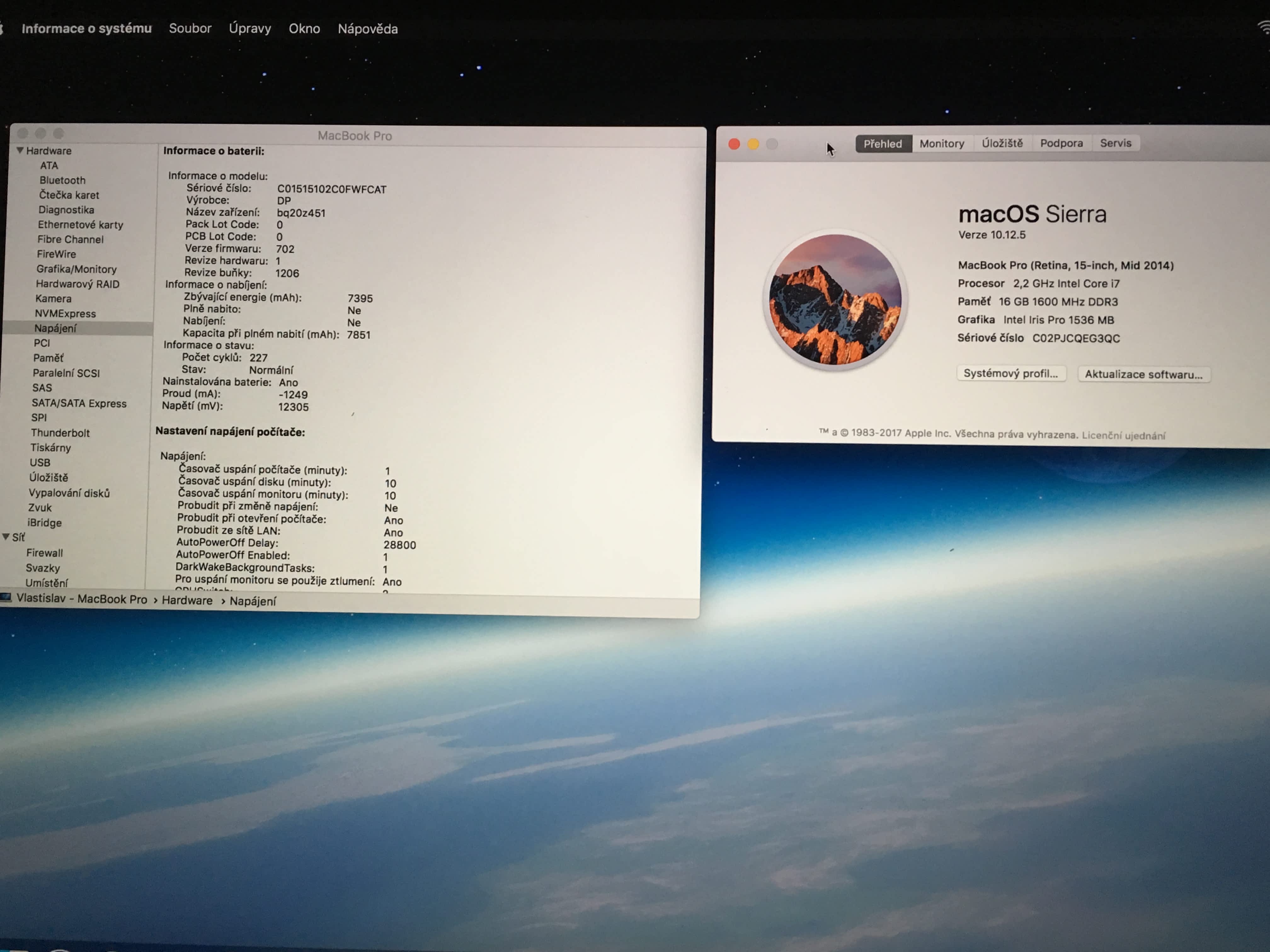
Task: Click the macOS Sierra mountain logo
Action: 835,299
